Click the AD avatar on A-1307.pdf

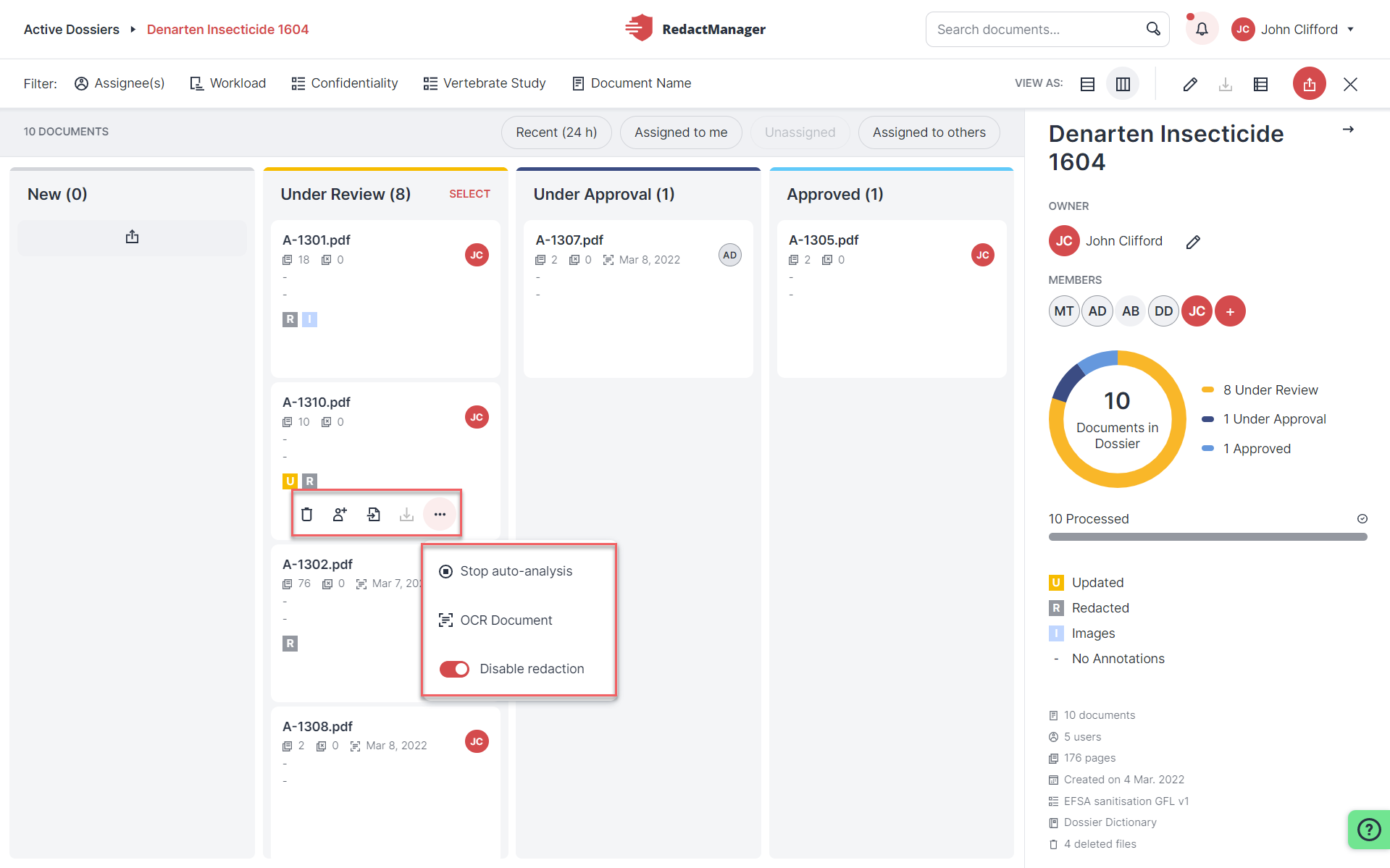click(730, 255)
